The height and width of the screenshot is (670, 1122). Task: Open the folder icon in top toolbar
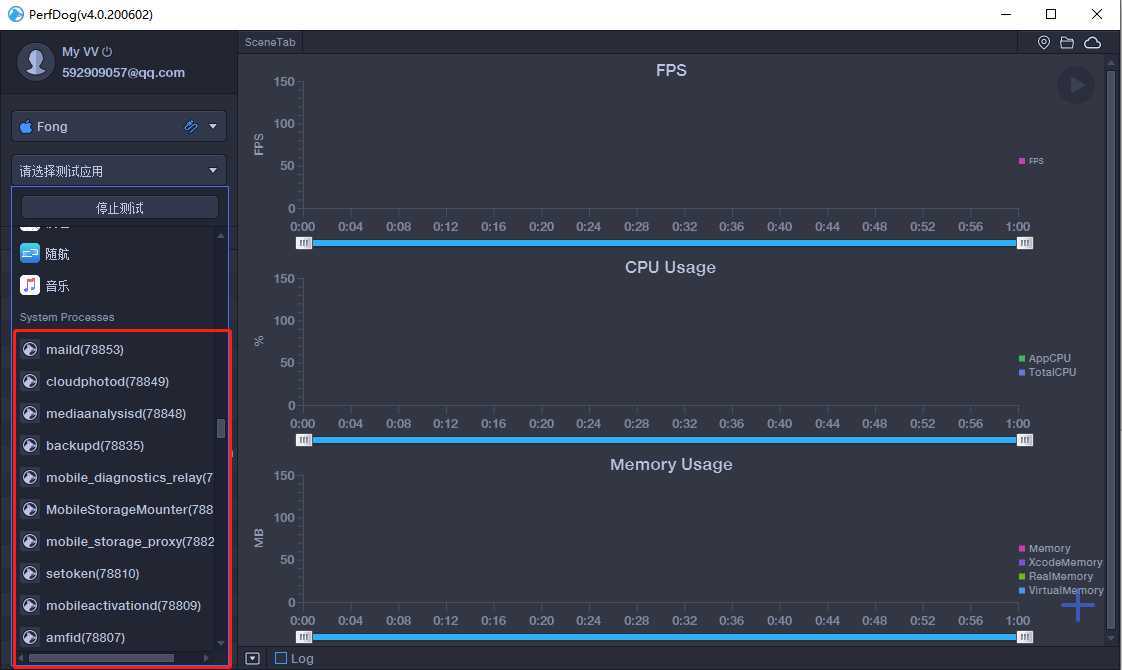(x=1067, y=43)
